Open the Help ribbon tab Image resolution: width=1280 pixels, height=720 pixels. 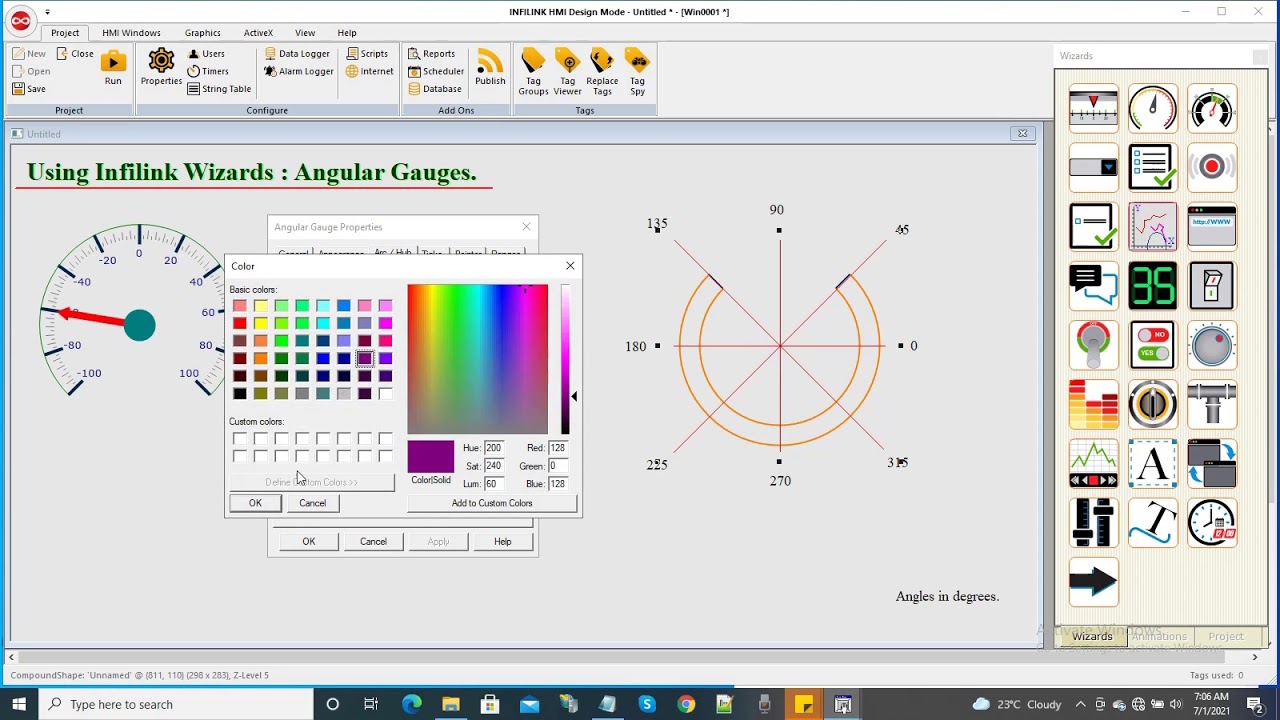point(347,33)
